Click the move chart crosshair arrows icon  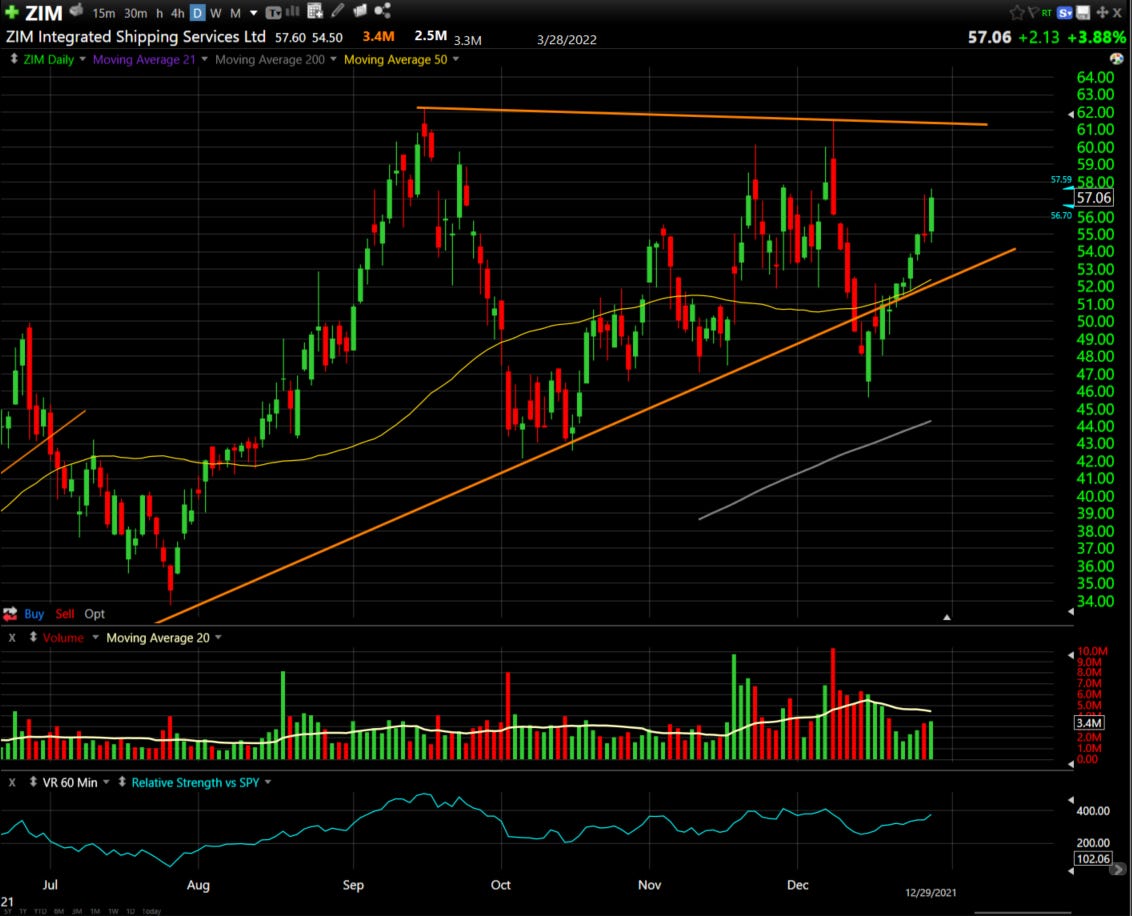pyautogui.click(x=1102, y=12)
